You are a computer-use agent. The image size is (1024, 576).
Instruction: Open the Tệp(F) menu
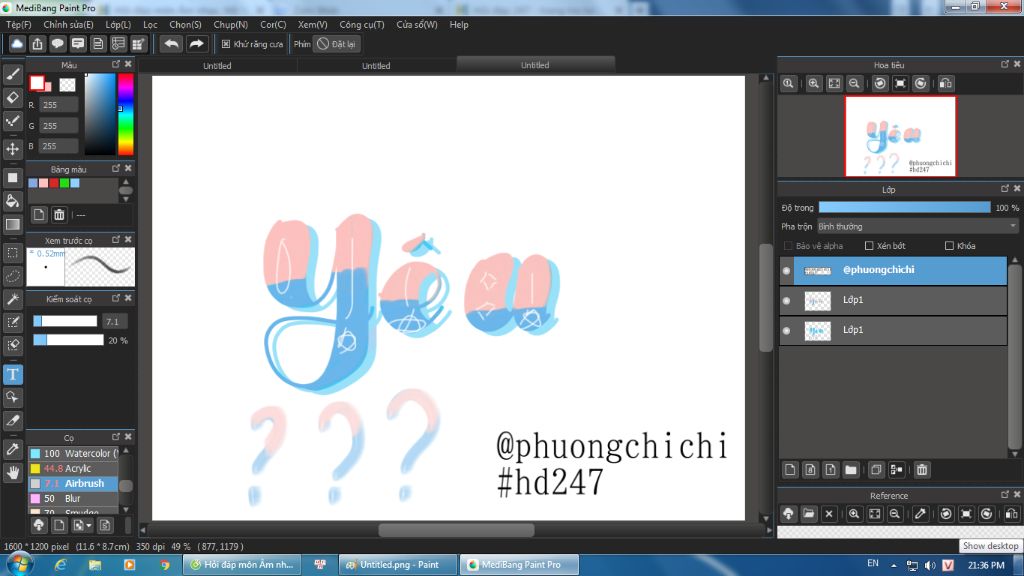point(19,25)
